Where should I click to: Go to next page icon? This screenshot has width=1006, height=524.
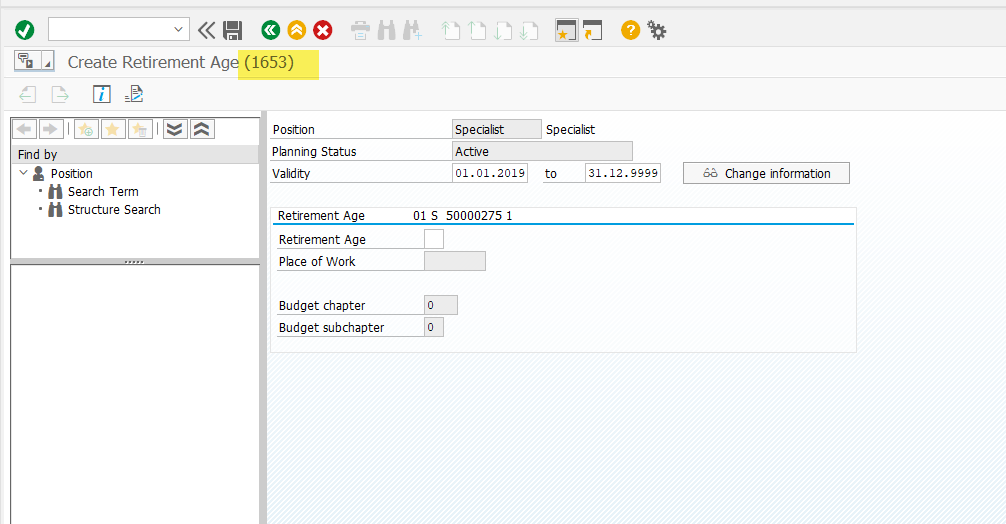click(502, 30)
